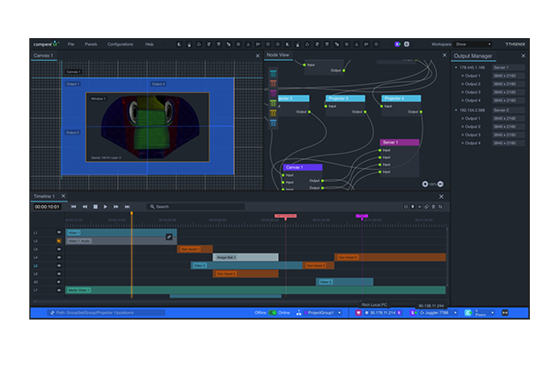Collapse the Server 1 tree in Output Manager

tap(456, 68)
